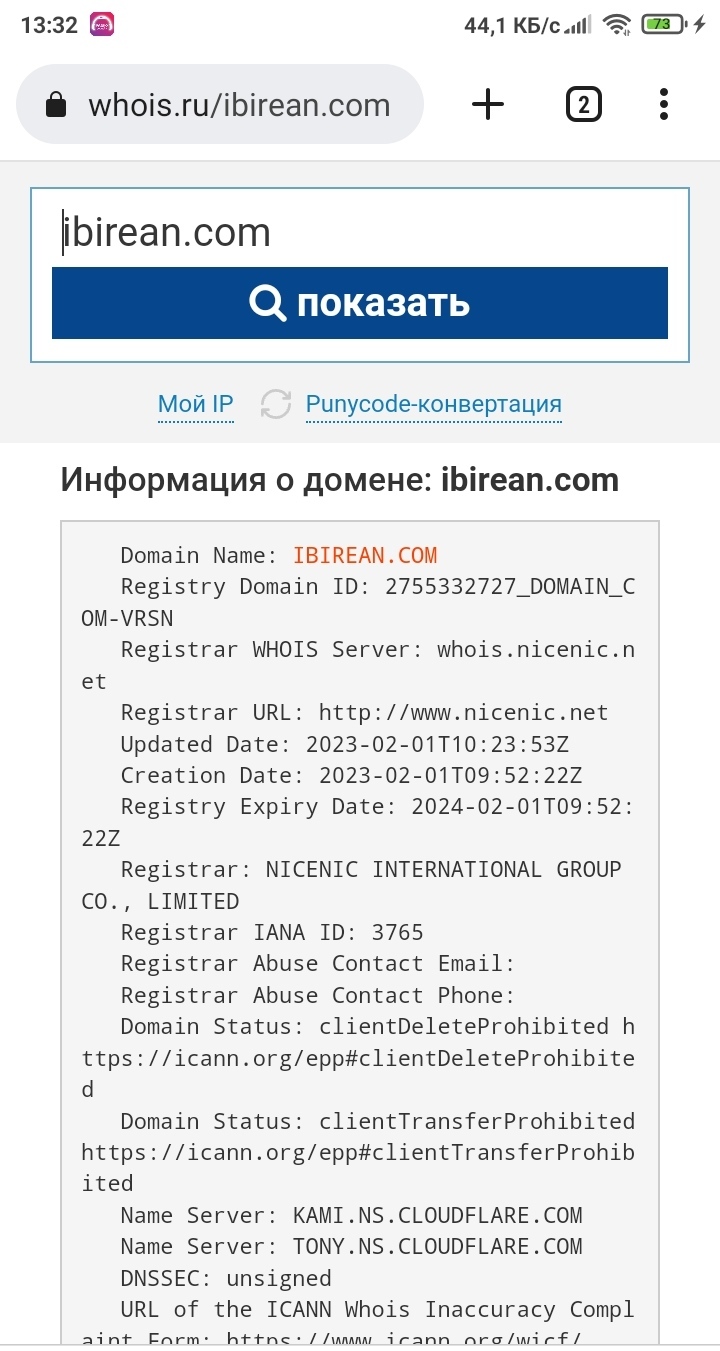Tap the Информация о домене heading

[340, 480]
